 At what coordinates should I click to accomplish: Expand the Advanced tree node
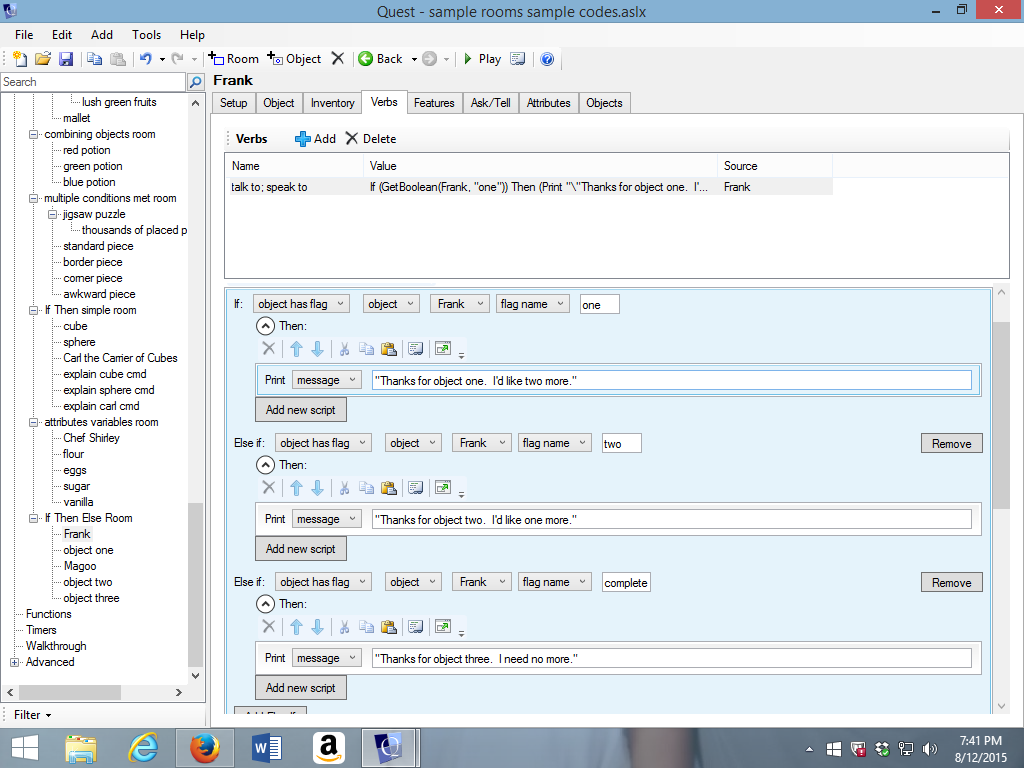click(x=14, y=662)
